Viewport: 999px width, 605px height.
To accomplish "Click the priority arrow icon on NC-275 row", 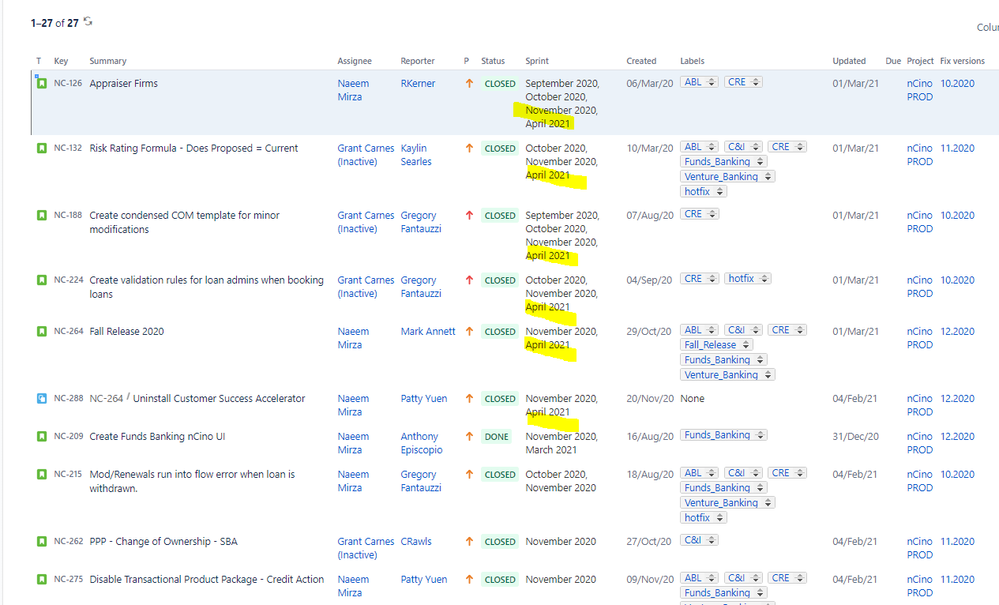I will [470, 580].
